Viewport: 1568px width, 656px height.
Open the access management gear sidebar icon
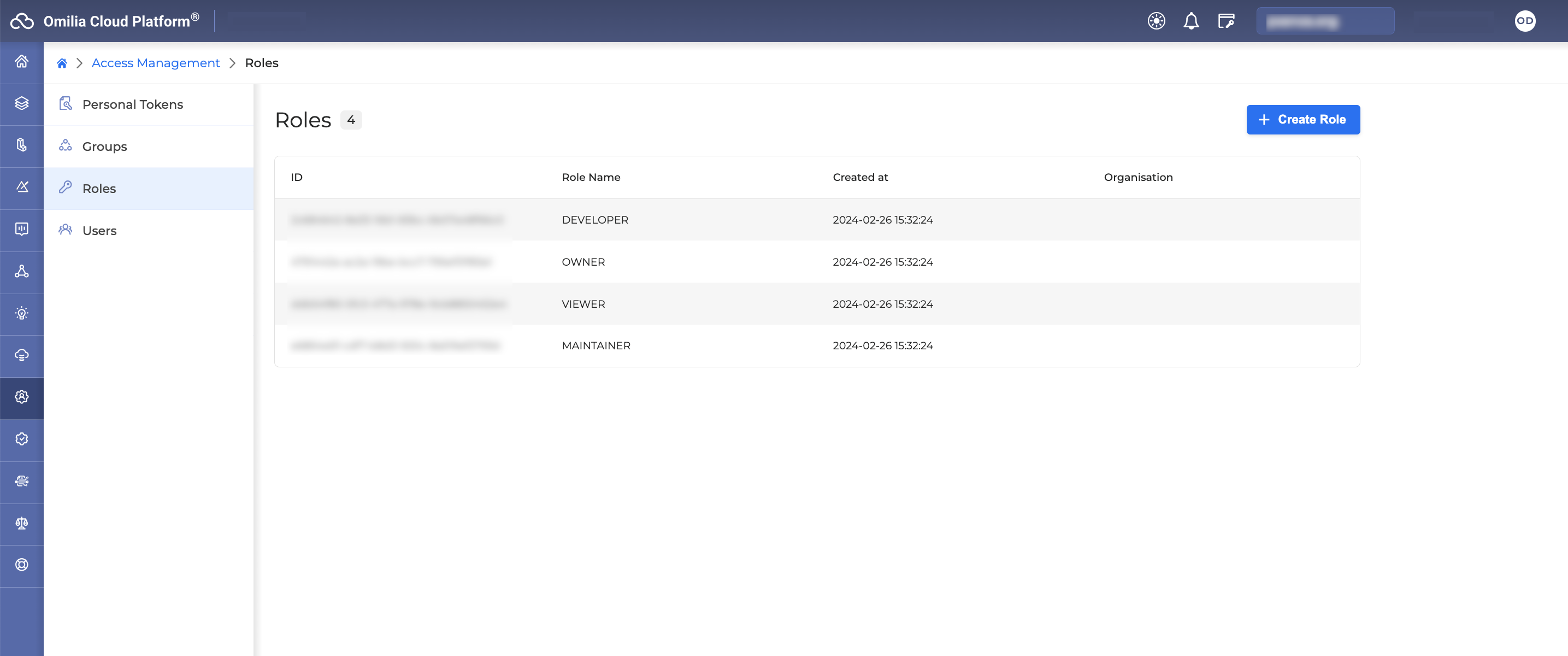pyautogui.click(x=22, y=397)
